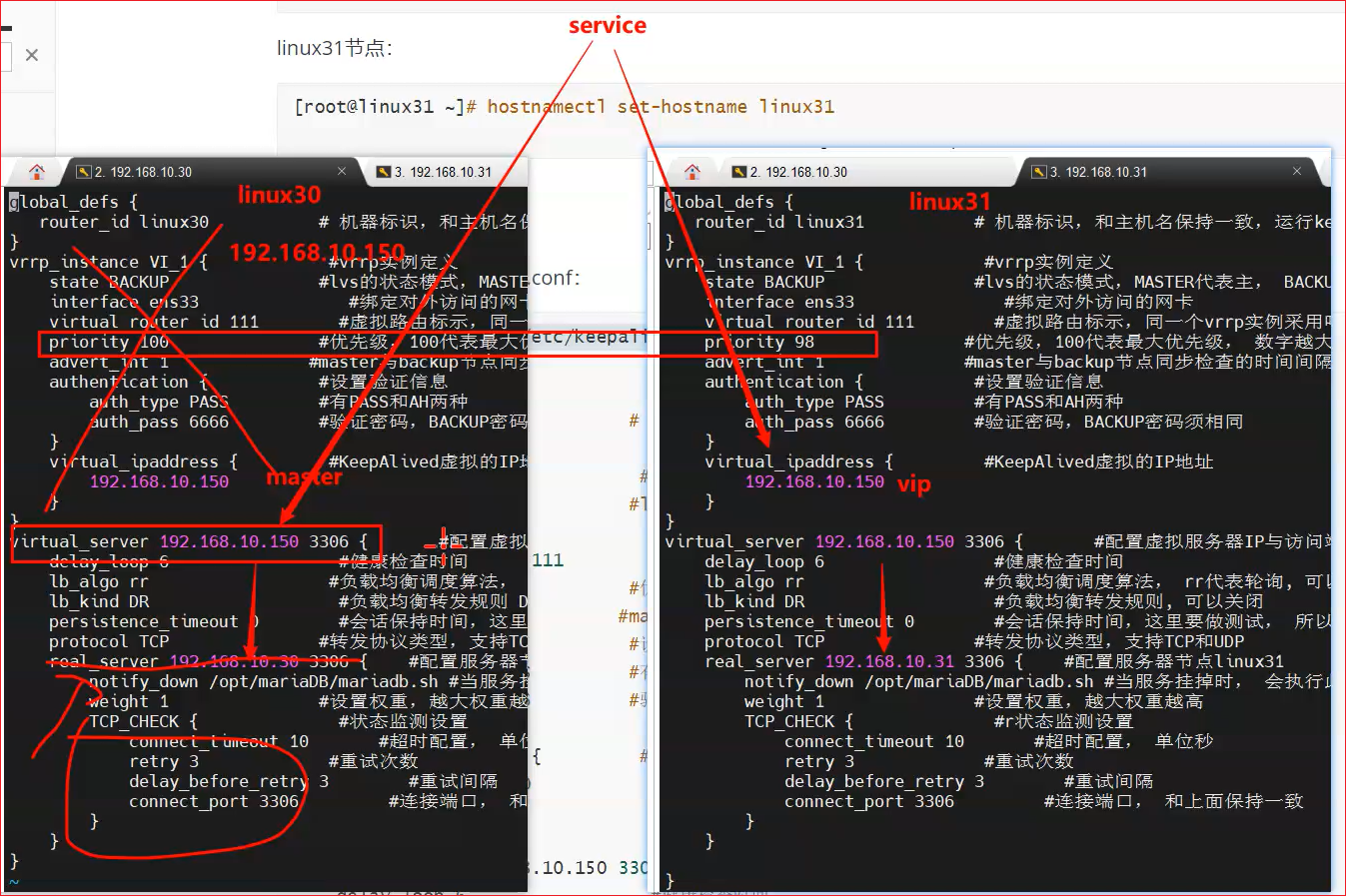Click the 'hostnamectl set-hostname linux31' command line
This screenshot has height=896, width=1346.
[661, 107]
